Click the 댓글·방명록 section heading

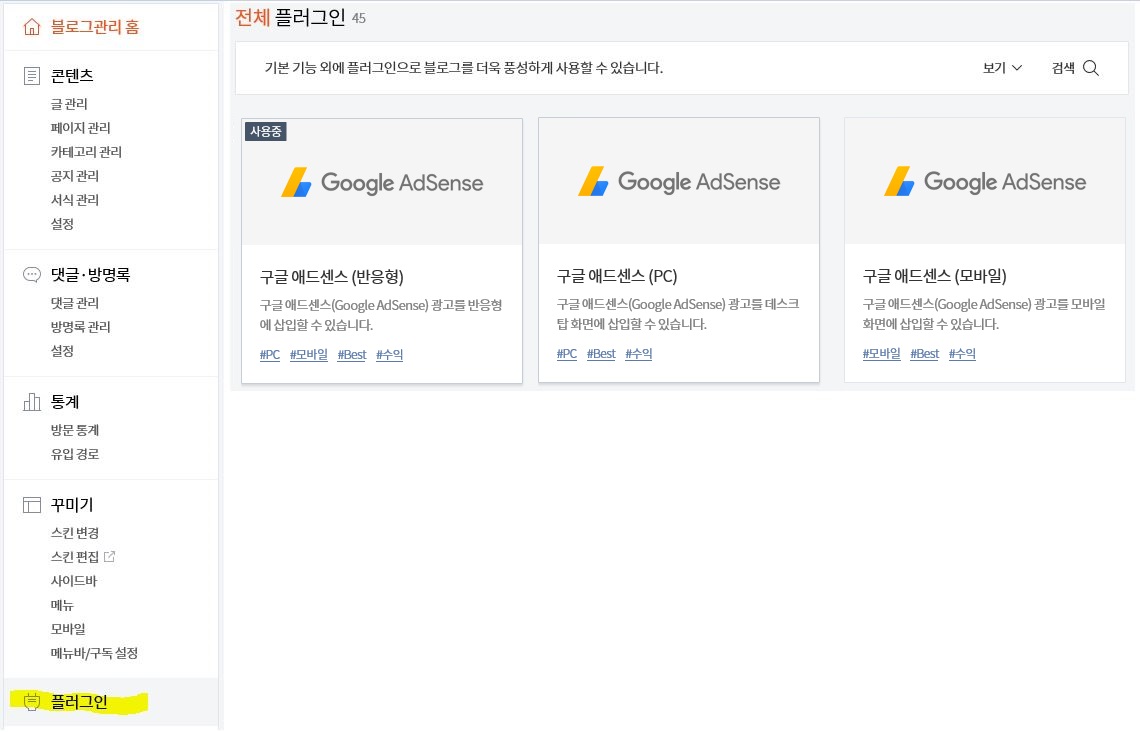click(90, 275)
